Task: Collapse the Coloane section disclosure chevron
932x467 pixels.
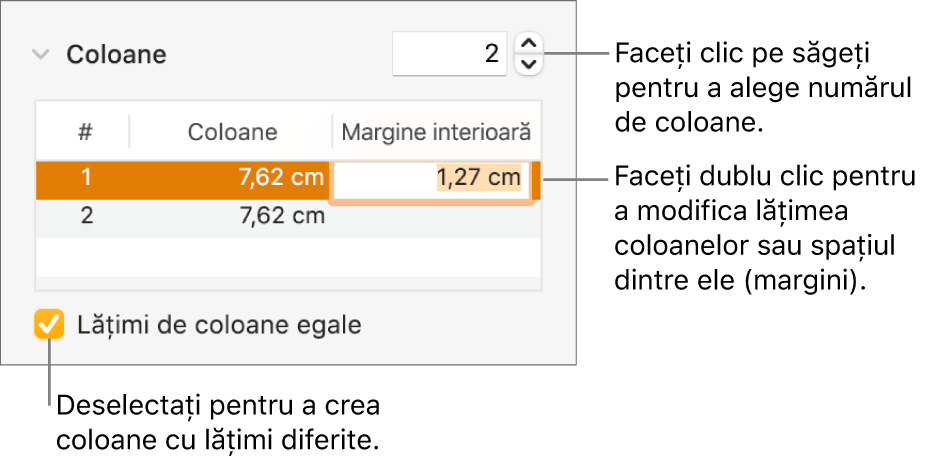Action: pyautogui.click(x=40, y=54)
